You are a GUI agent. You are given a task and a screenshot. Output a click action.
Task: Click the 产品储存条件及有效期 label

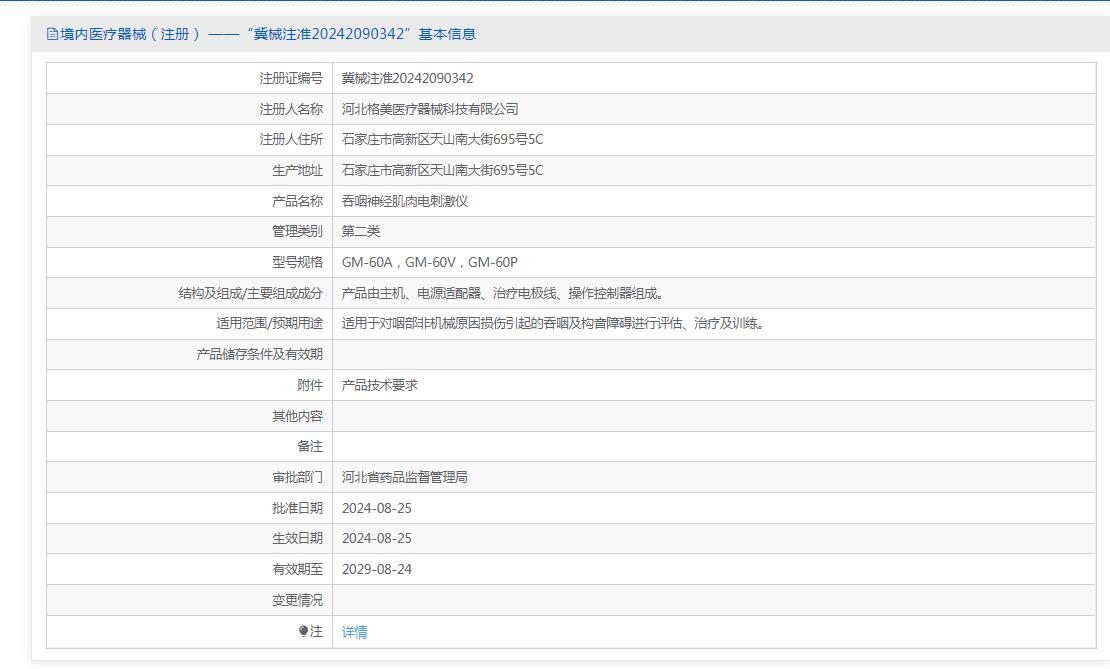260,354
